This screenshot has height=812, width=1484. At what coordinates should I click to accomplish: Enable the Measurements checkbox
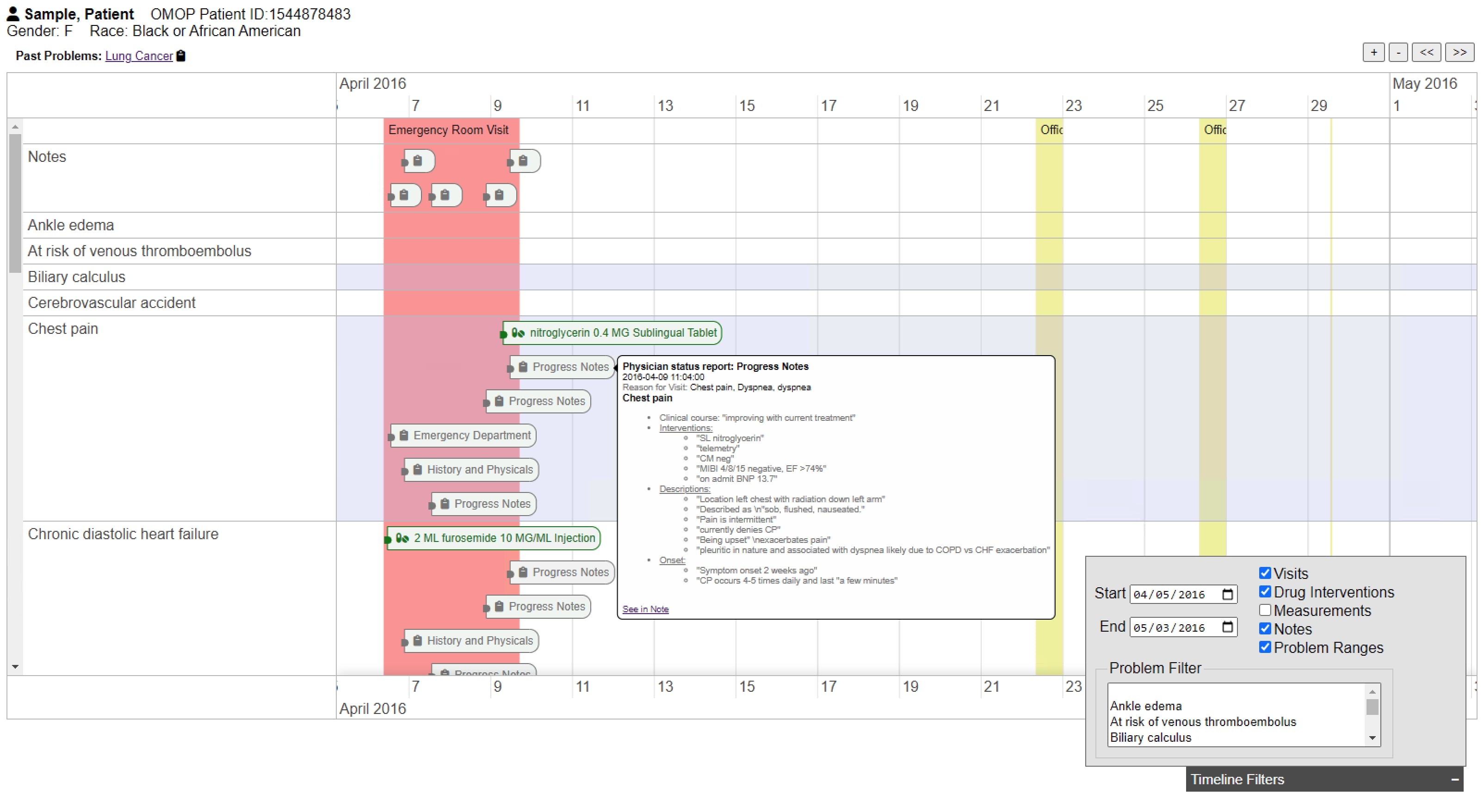point(1265,610)
